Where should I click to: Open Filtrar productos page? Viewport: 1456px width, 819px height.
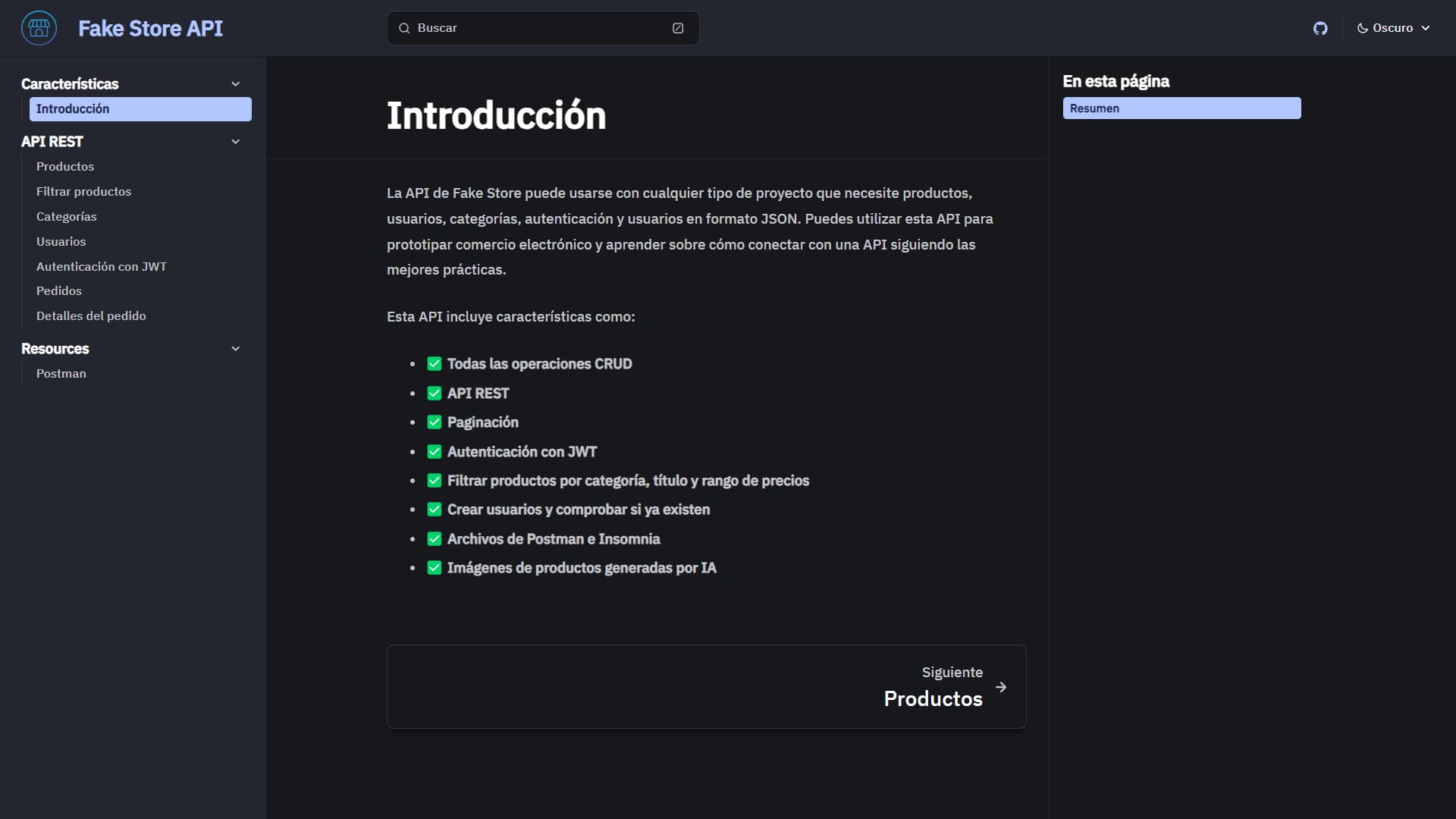click(x=83, y=192)
